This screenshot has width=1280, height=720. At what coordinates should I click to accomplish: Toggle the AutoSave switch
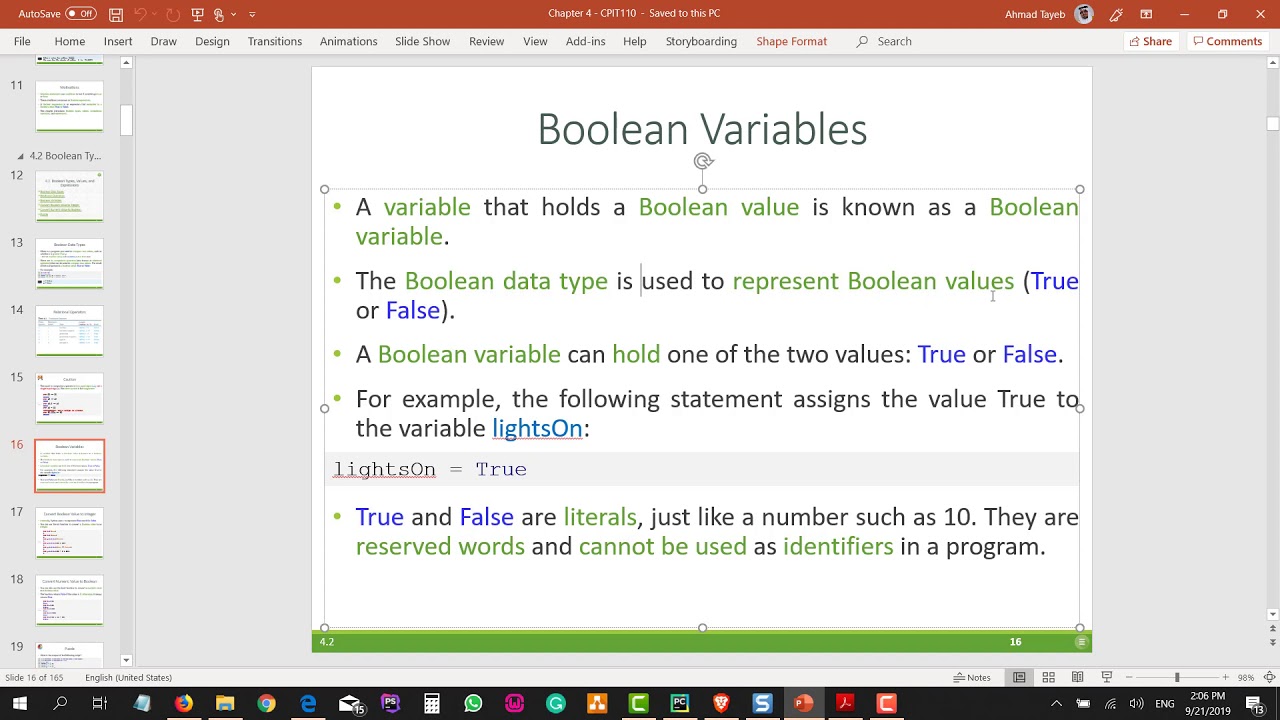(x=81, y=14)
